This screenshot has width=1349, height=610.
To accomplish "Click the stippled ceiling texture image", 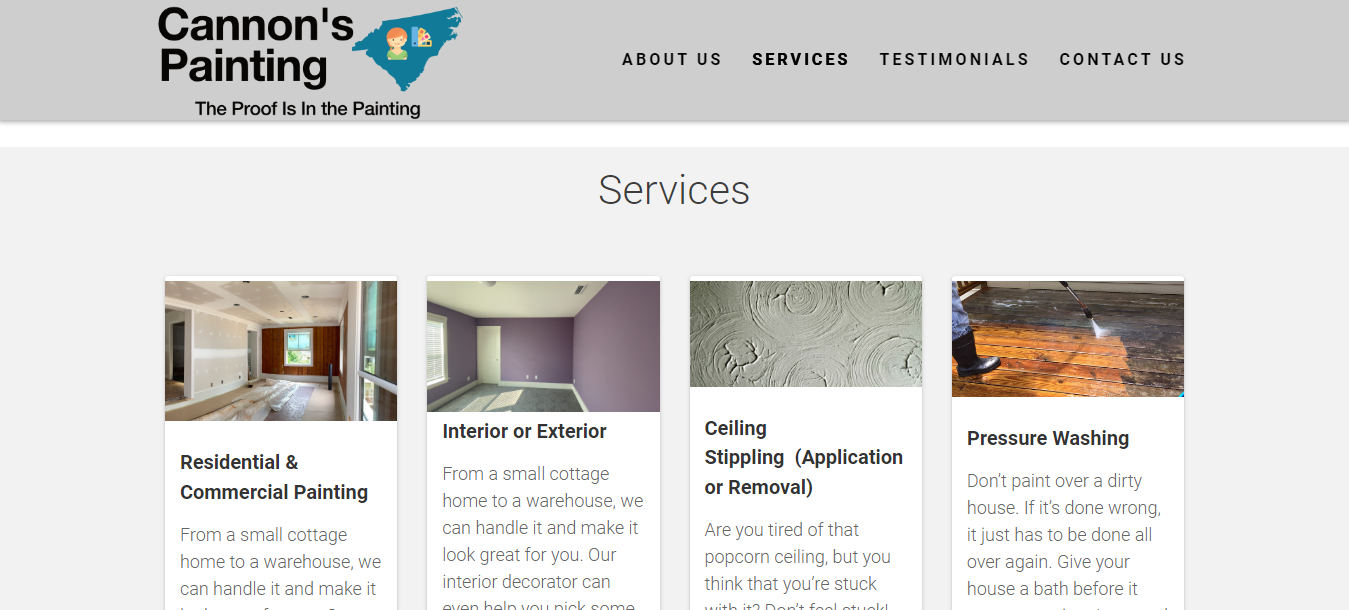I will tap(806, 334).
